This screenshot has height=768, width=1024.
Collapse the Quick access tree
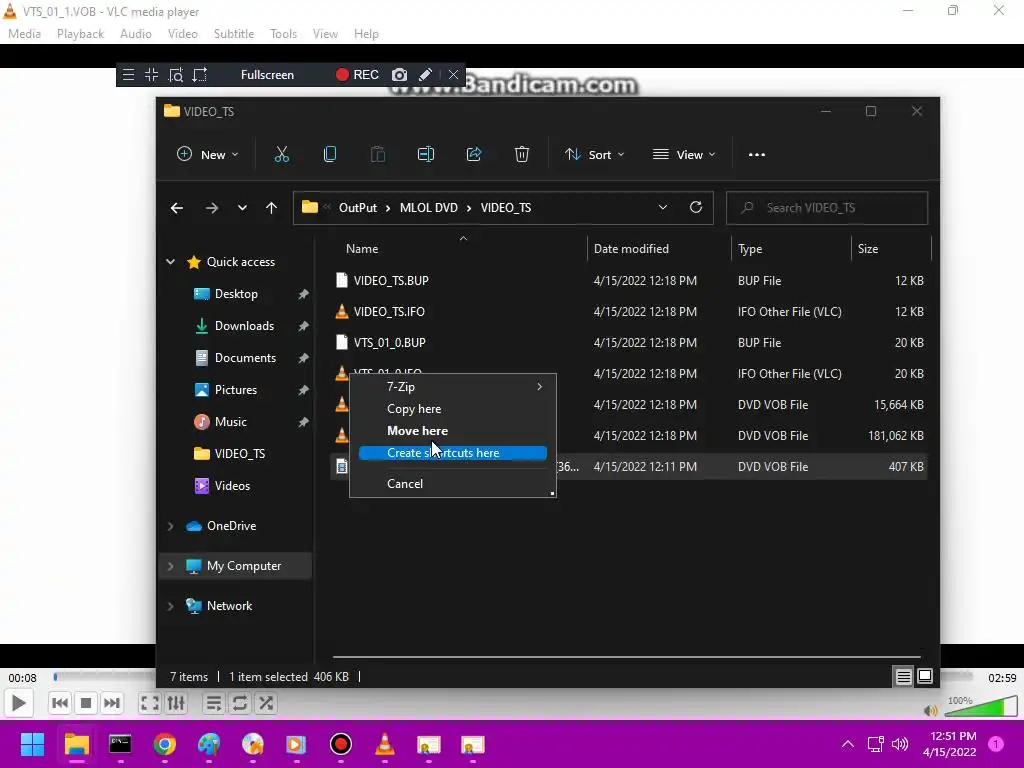pos(170,262)
